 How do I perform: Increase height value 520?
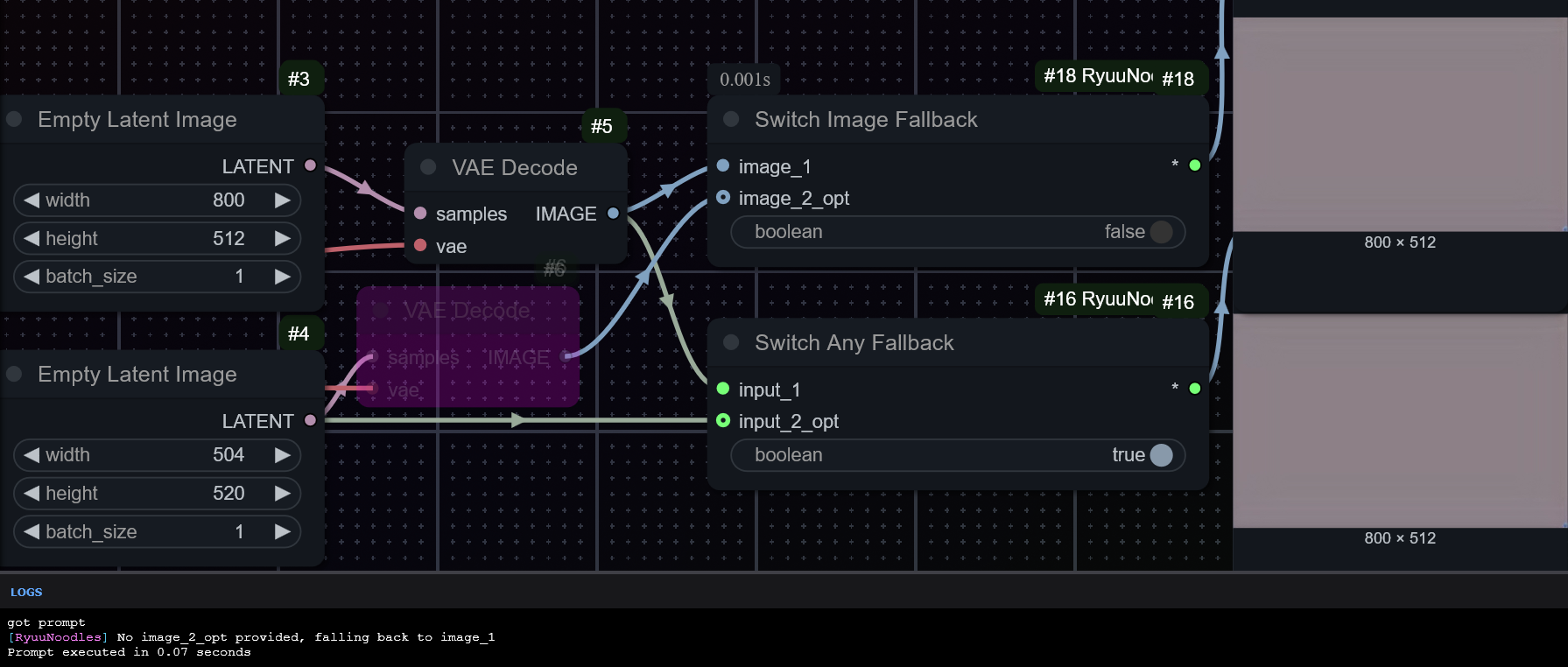click(x=282, y=493)
